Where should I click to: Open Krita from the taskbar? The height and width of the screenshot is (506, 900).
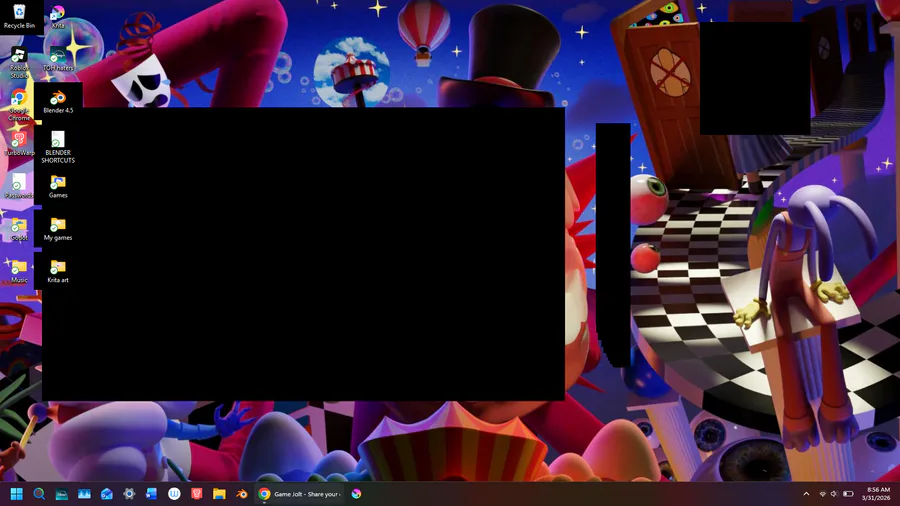356,494
